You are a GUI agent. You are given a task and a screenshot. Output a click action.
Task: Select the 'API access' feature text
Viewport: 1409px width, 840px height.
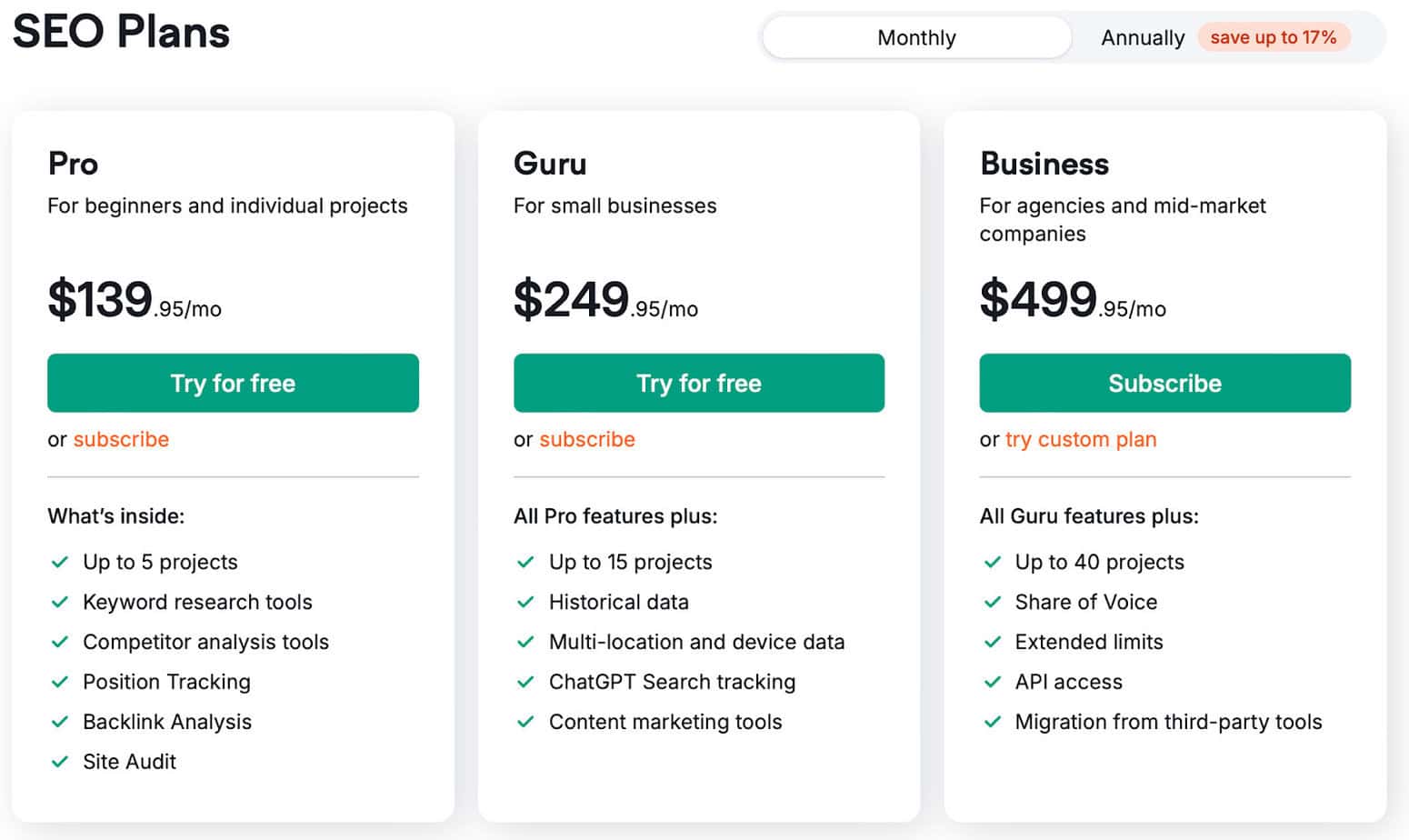[1068, 682]
